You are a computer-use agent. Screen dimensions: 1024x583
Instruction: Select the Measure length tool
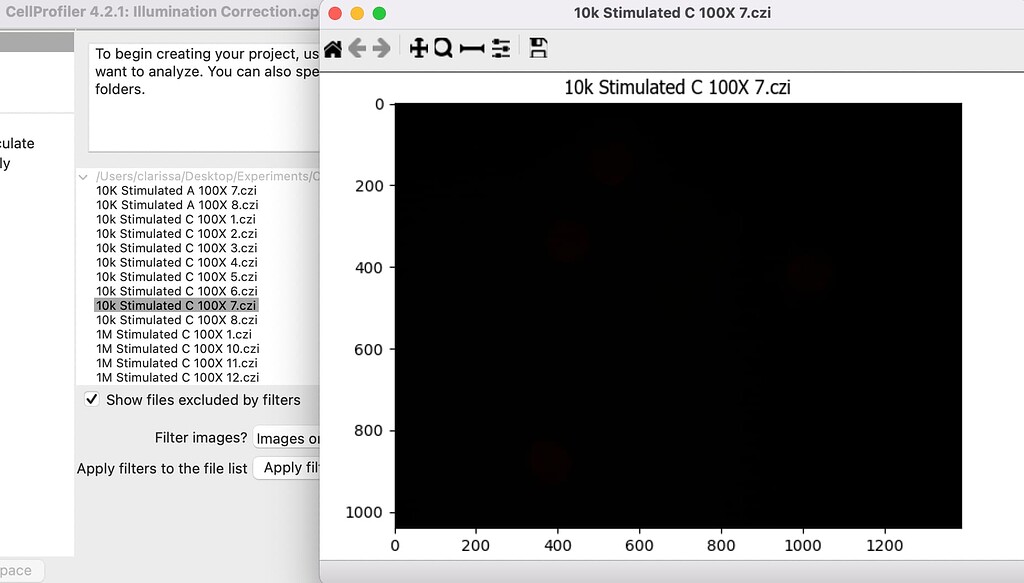(x=471, y=47)
